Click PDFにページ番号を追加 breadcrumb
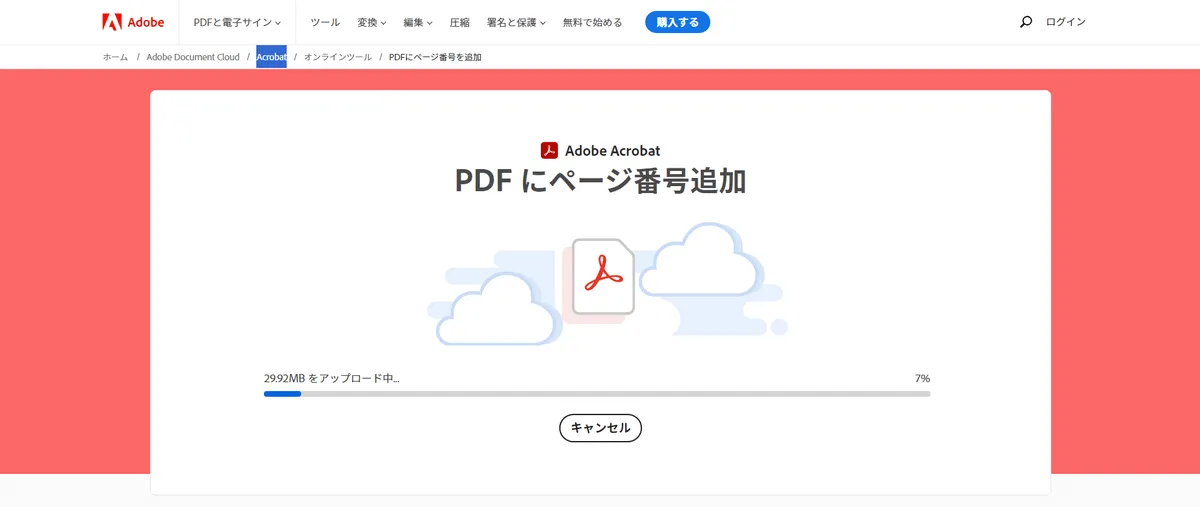This screenshot has height=507, width=1200. pyautogui.click(x=435, y=57)
